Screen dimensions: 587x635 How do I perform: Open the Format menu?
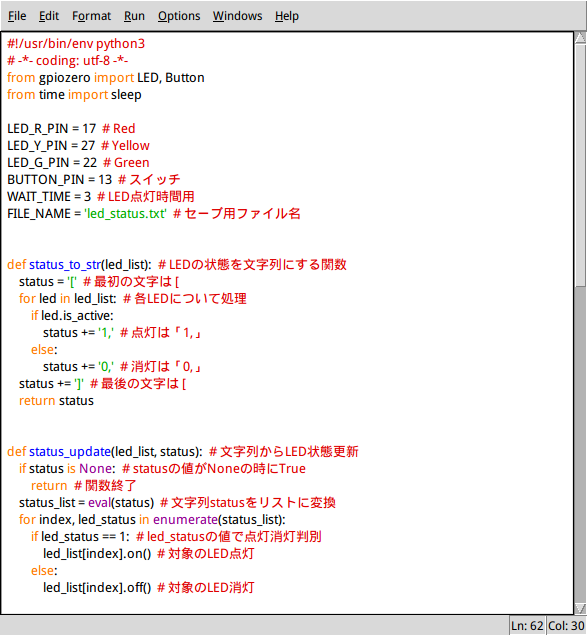[x=91, y=16]
